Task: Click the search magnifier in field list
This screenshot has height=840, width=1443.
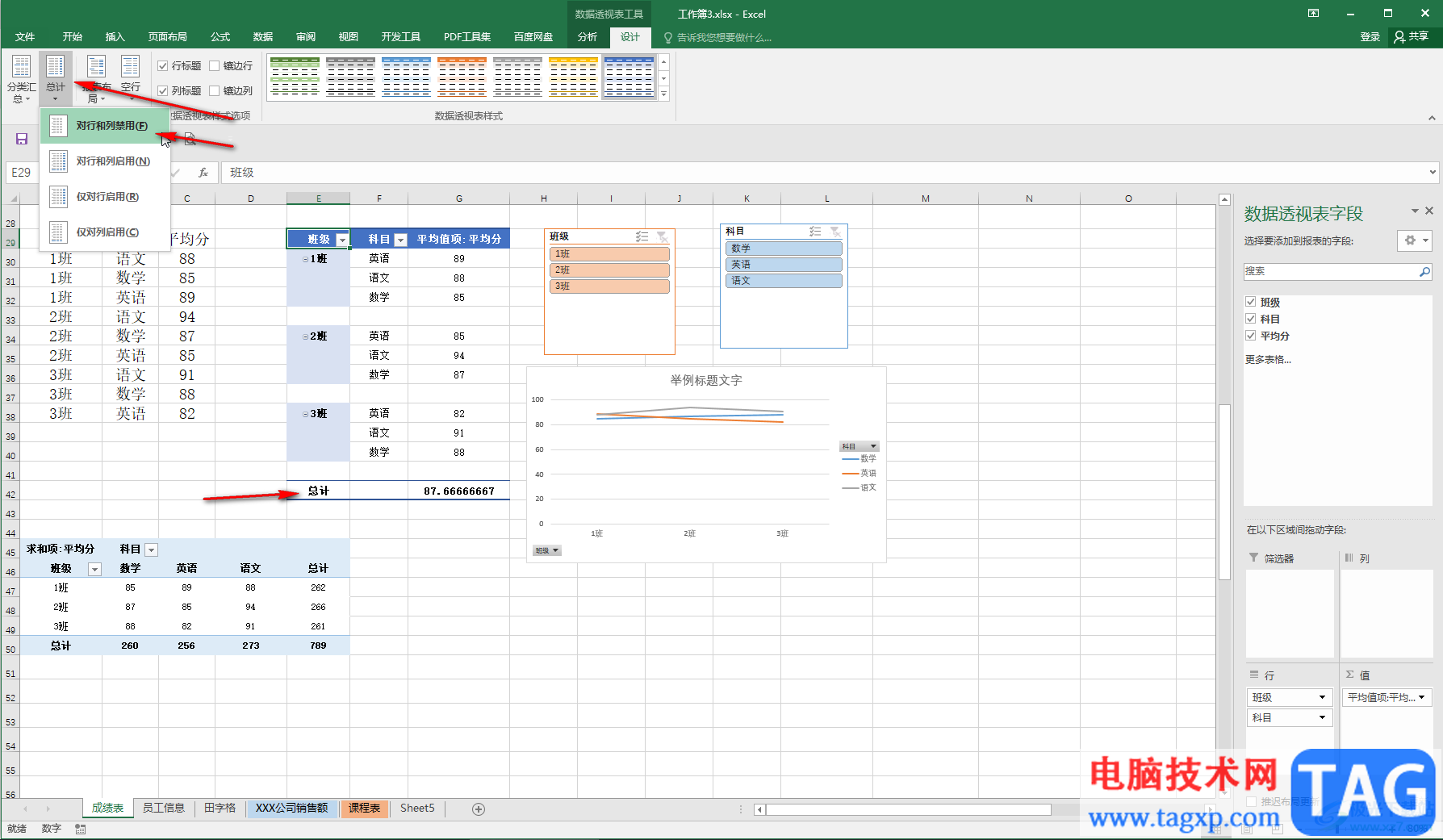Action: (1424, 272)
